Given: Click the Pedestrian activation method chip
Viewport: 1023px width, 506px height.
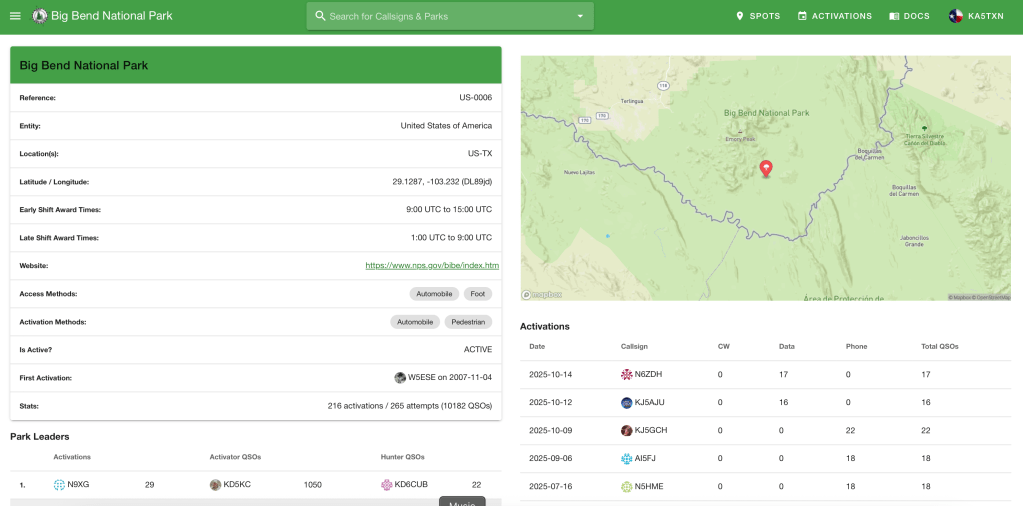Looking at the screenshot, I should coord(468,322).
